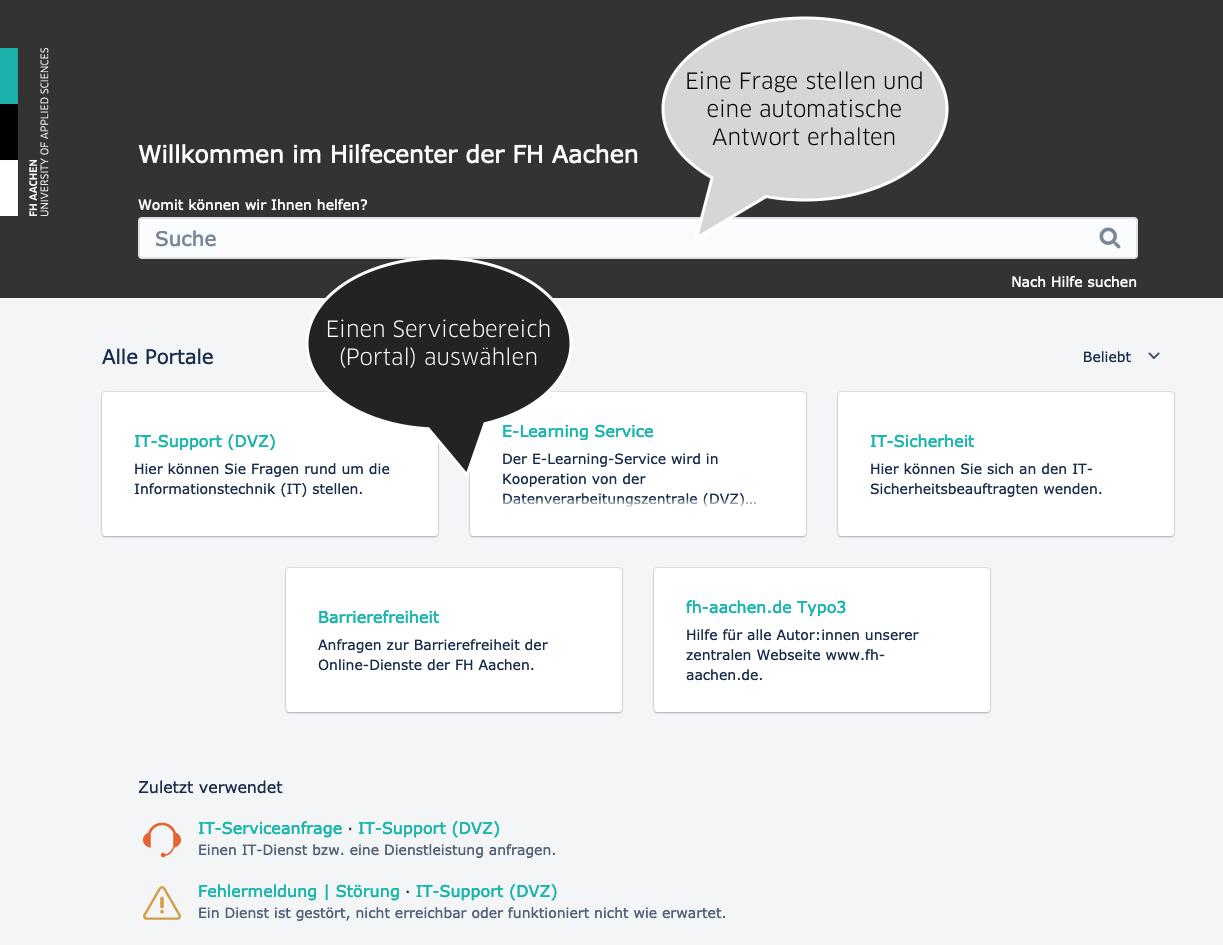Click the orange headset icon beside IT-Serviceanfrage
1223x945 pixels.
[x=160, y=840]
